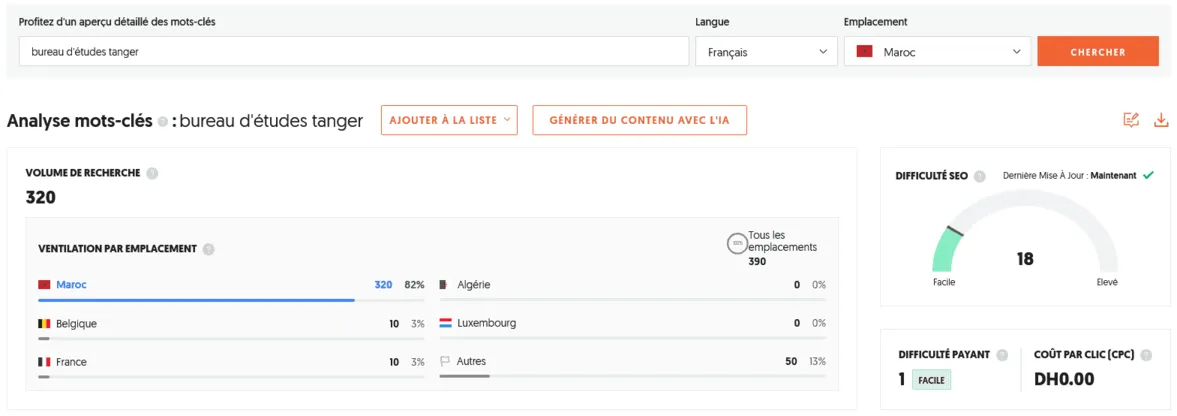Click the SEO difficulty score 18
This screenshot has height=416, width=1177.
1025,259
